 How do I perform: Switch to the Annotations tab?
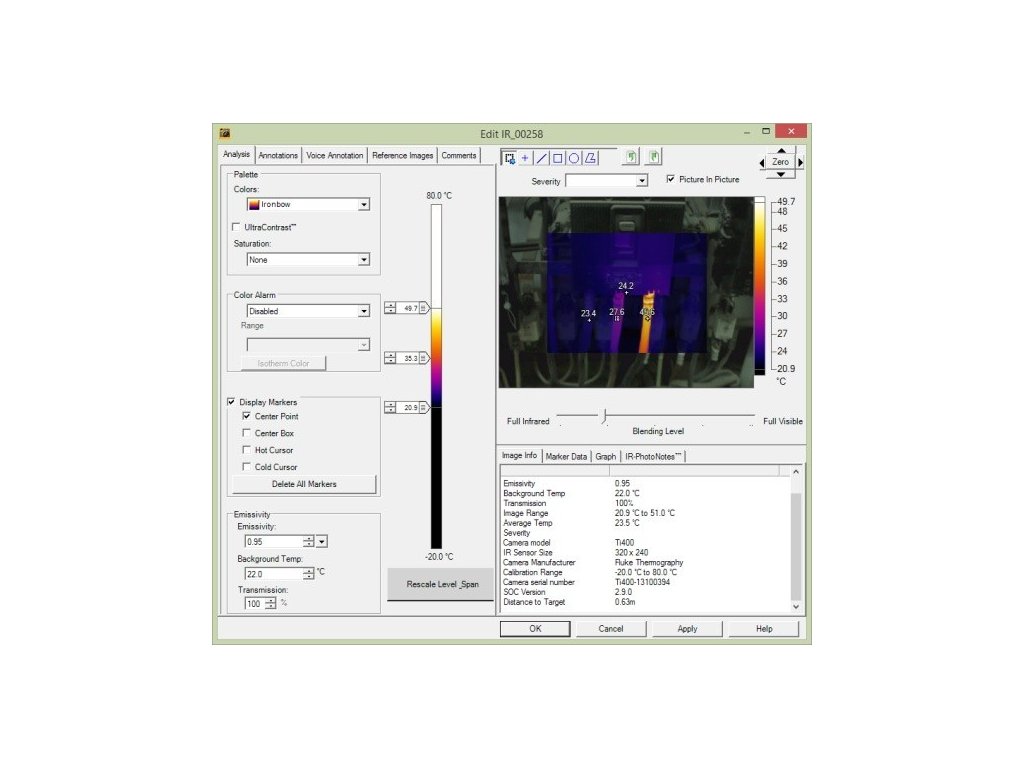point(278,156)
